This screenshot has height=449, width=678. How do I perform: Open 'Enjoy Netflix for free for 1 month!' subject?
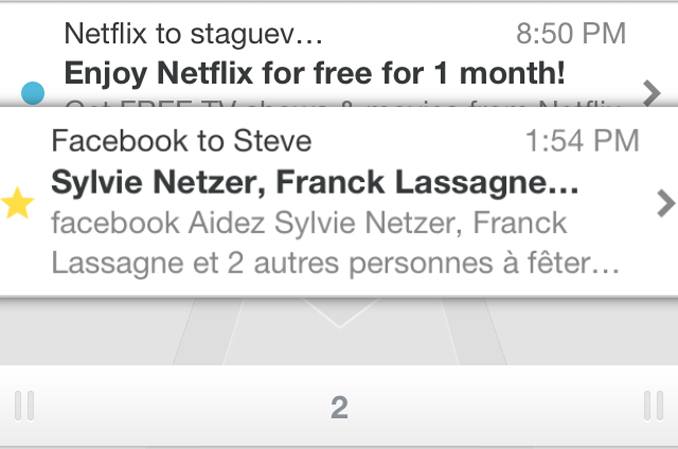pos(314,73)
